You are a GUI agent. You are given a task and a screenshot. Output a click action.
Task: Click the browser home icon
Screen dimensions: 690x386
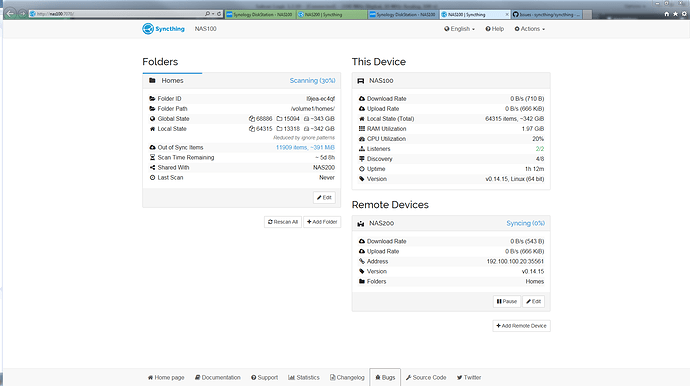667,14
